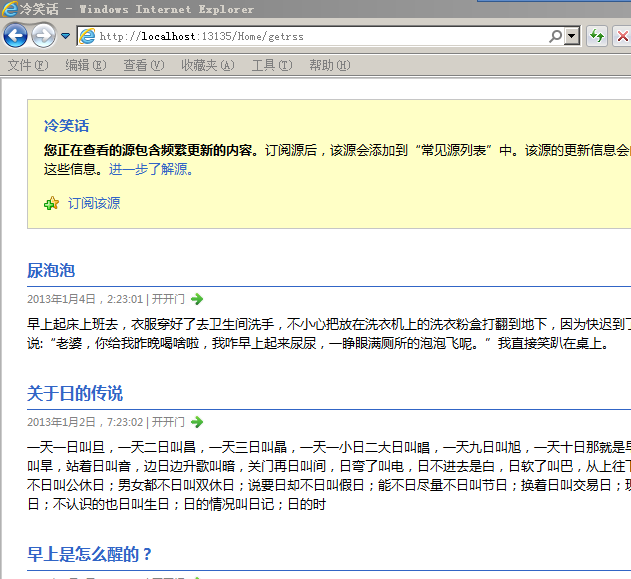Open the recent pages dropdown arrow
The width and height of the screenshot is (631, 579).
(x=65, y=36)
